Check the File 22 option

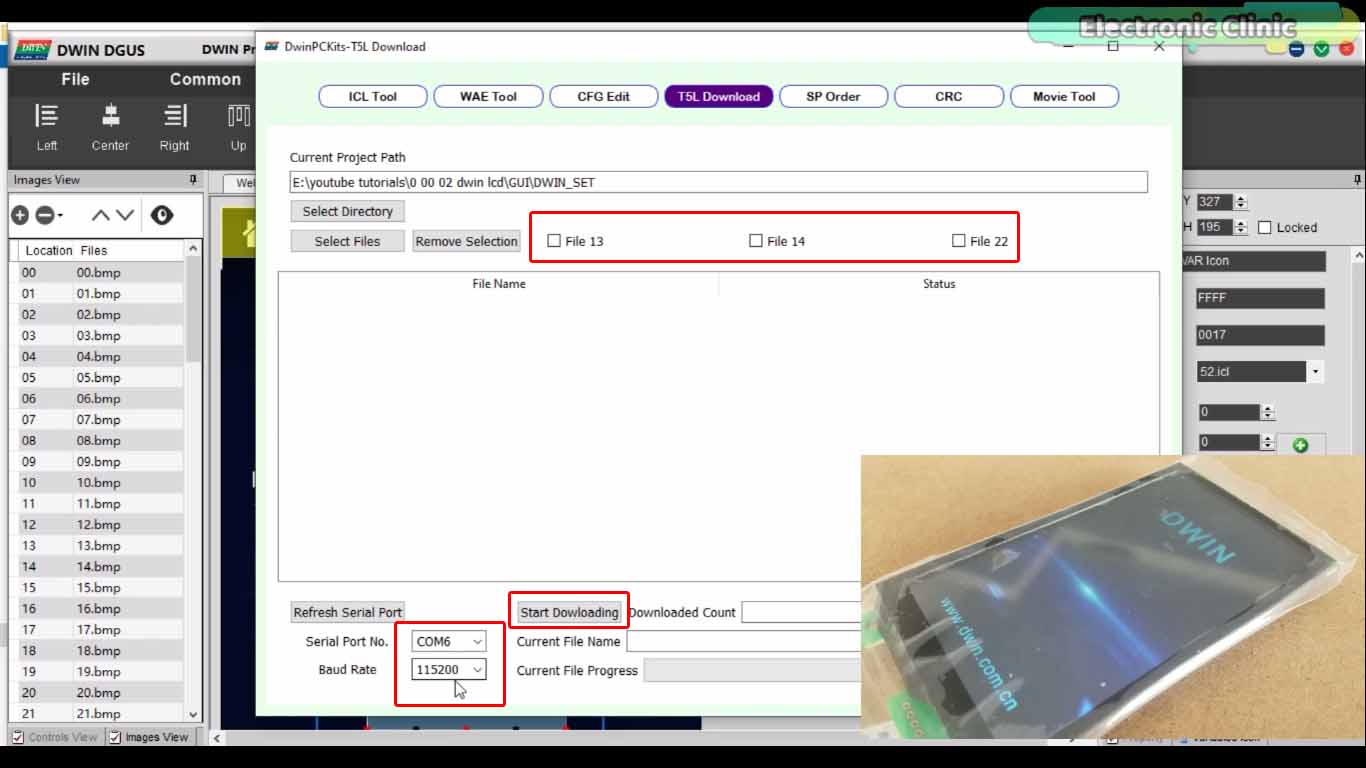pos(959,241)
